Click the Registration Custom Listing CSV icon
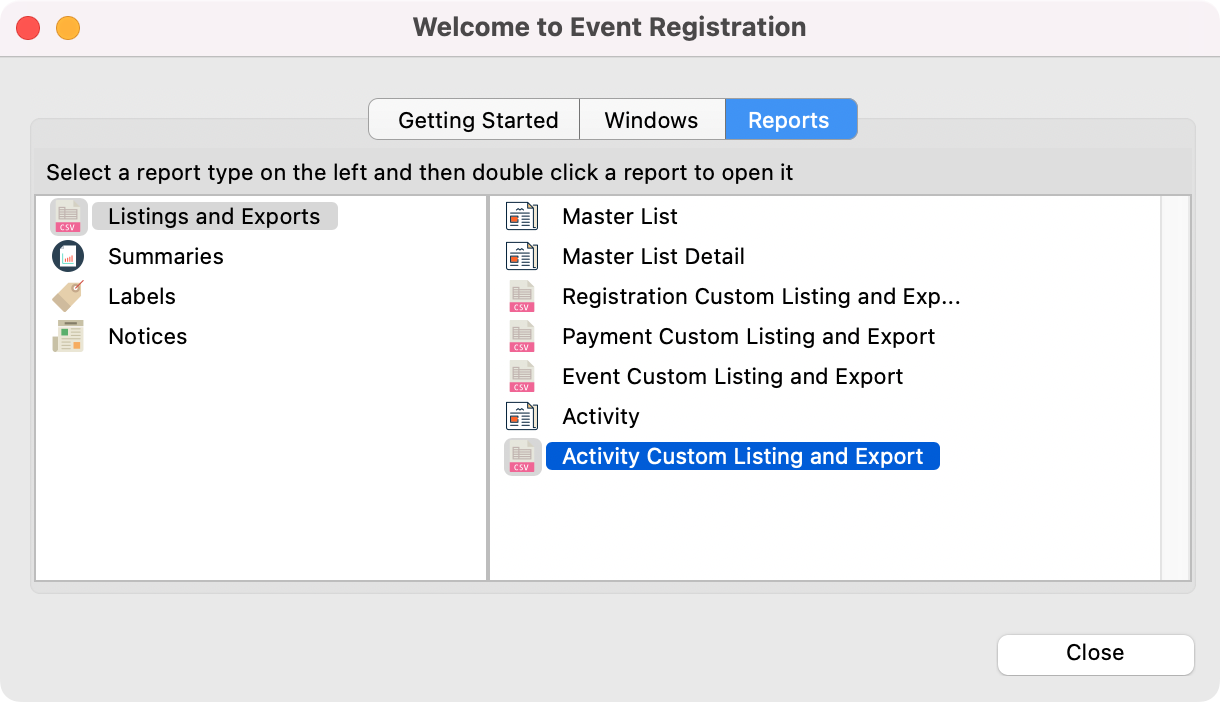 coord(522,297)
